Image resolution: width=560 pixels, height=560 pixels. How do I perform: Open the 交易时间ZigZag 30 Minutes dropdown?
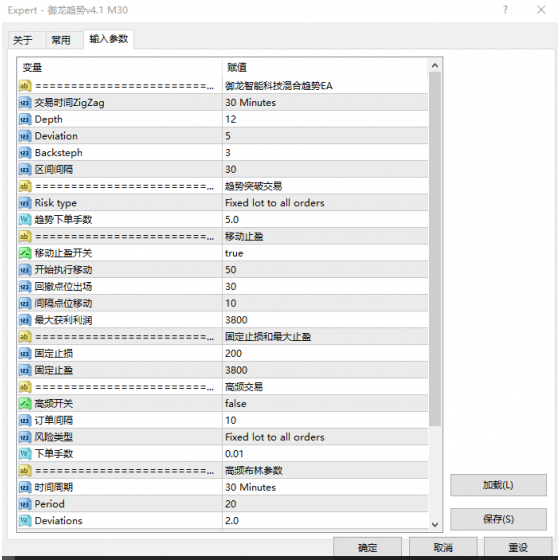pos(325,102)
